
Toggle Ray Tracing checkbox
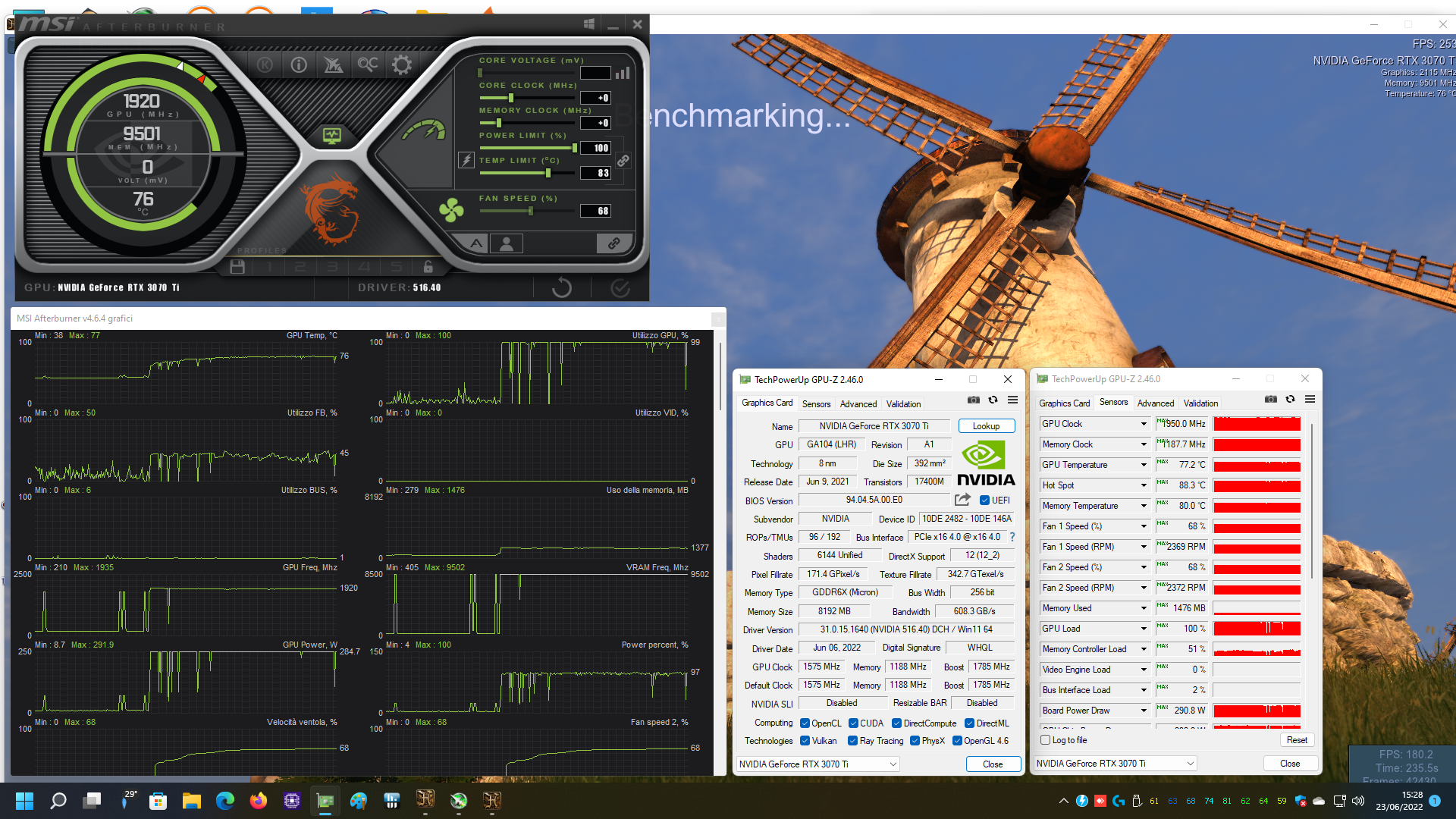tap(853, 741)
